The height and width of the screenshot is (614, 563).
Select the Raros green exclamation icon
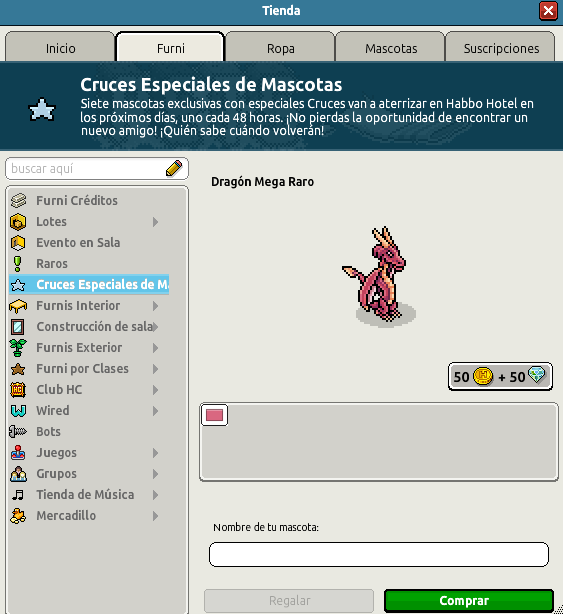(18, 264)
